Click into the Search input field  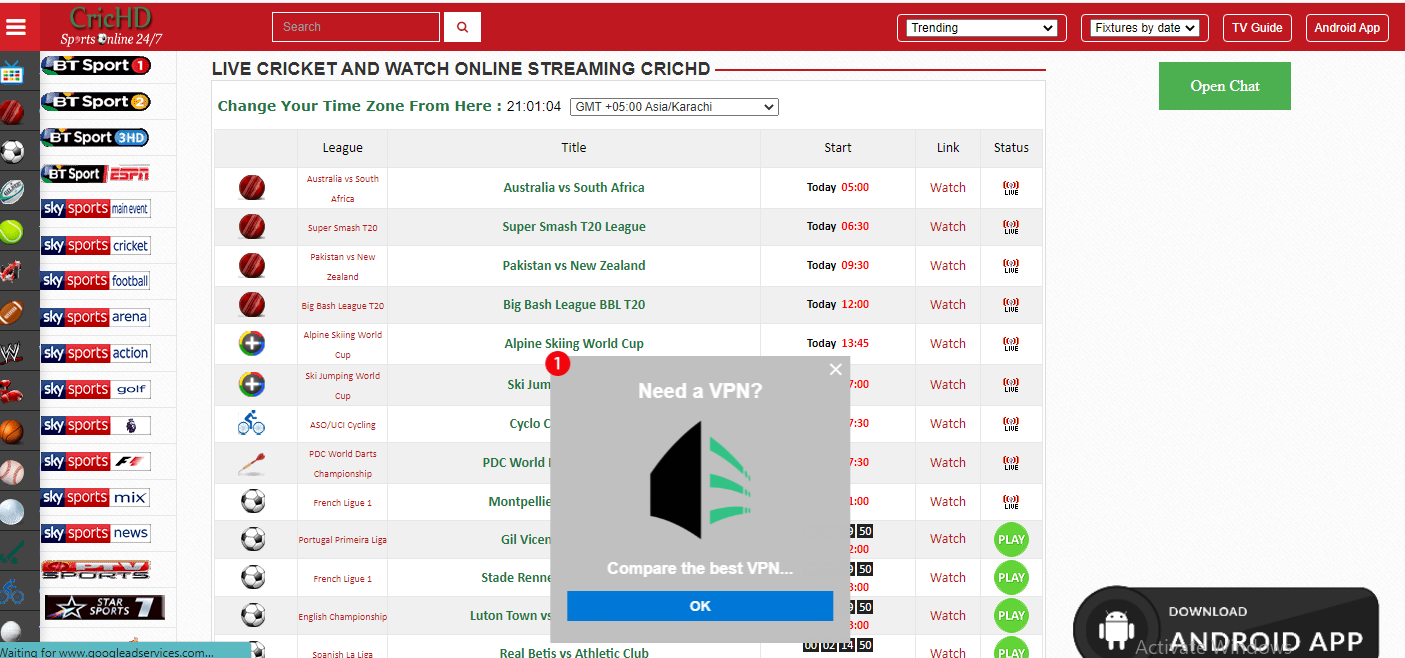356,27
